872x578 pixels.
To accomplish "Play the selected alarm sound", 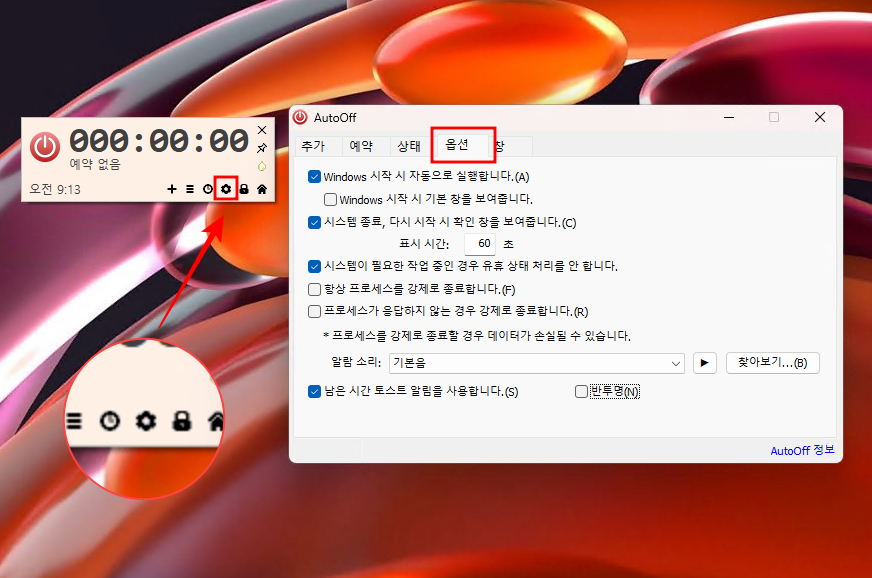I will click(705, 363).
